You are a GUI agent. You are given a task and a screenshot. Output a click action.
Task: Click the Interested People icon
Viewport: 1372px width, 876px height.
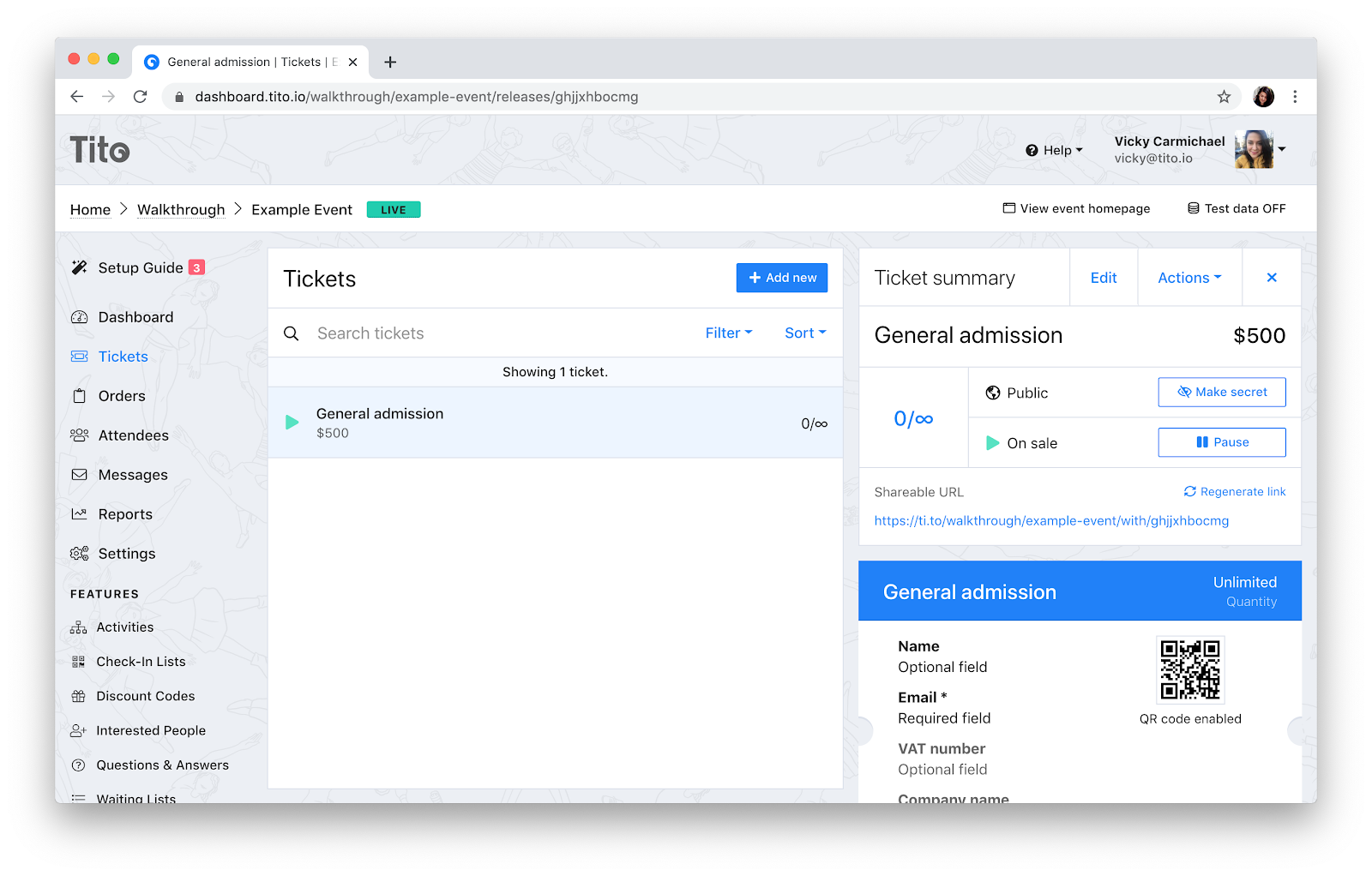click(79, 730)
